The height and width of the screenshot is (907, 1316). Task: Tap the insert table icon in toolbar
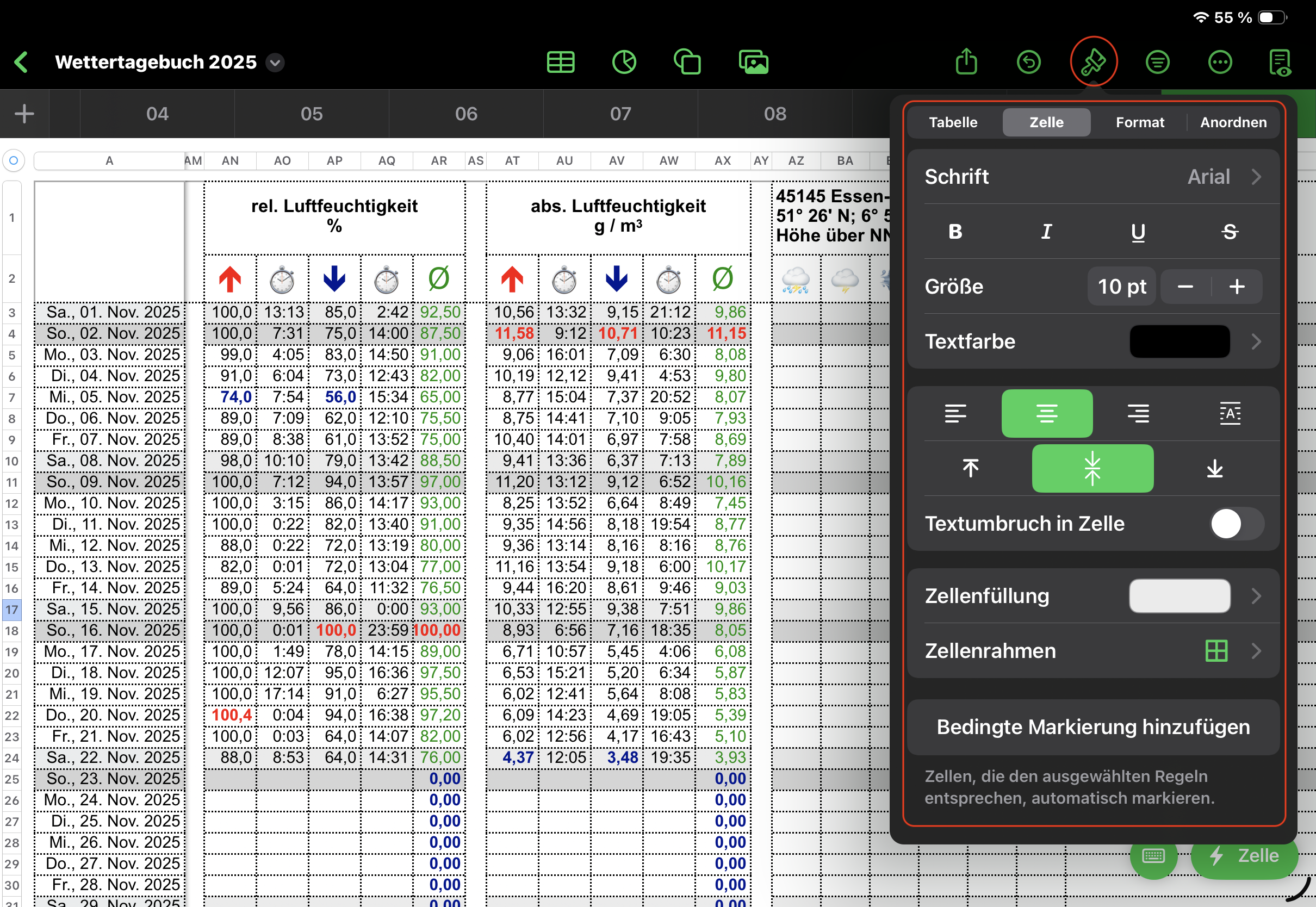tap(560, 62)
